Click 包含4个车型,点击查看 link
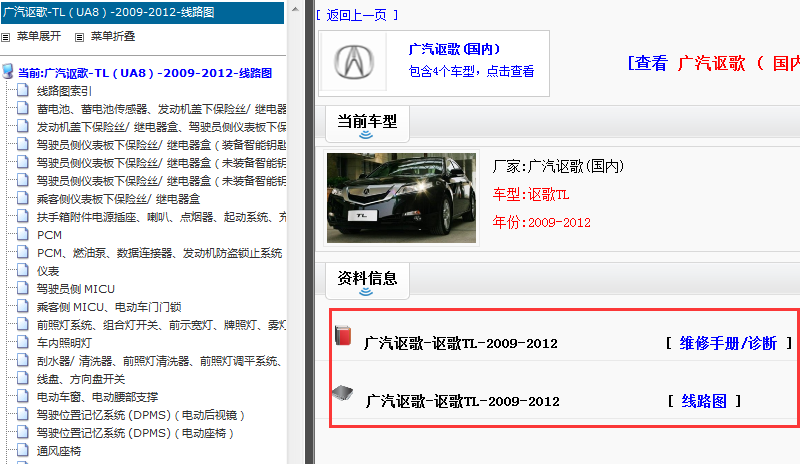Viewport: 800px width, 464px height. tap(471, 71)
